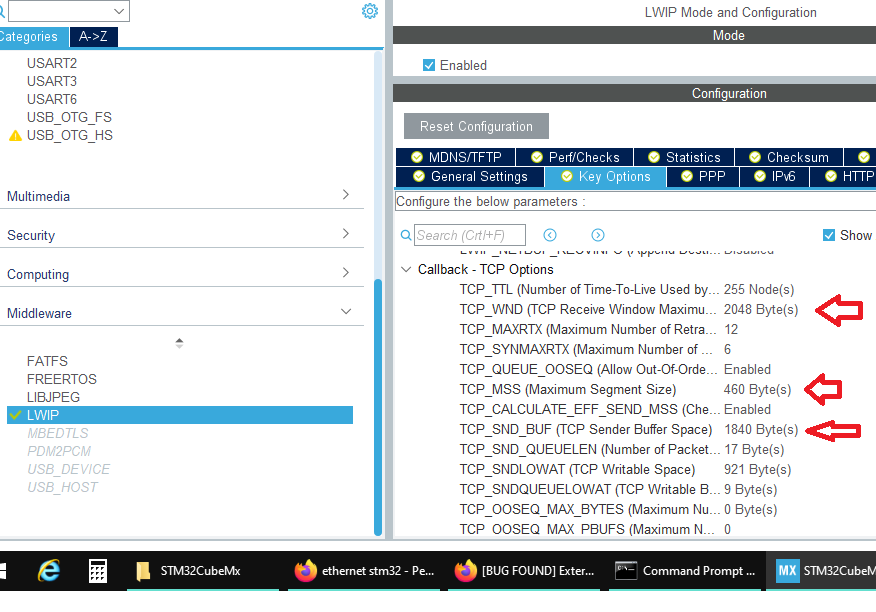This screenshot has width=876, height=612.
Task: Go to next search result arrow
Action: click(x=598, y=235)
